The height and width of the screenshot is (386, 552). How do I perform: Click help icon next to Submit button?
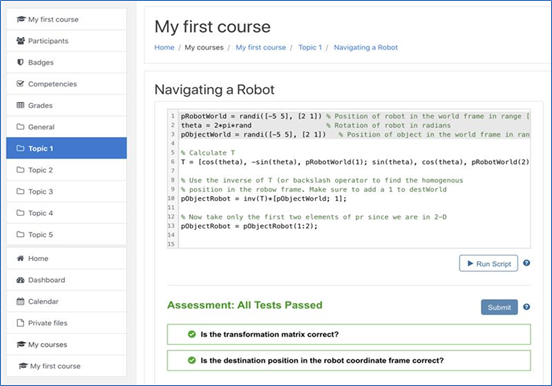pyautogui.click(x=526, y=307)
